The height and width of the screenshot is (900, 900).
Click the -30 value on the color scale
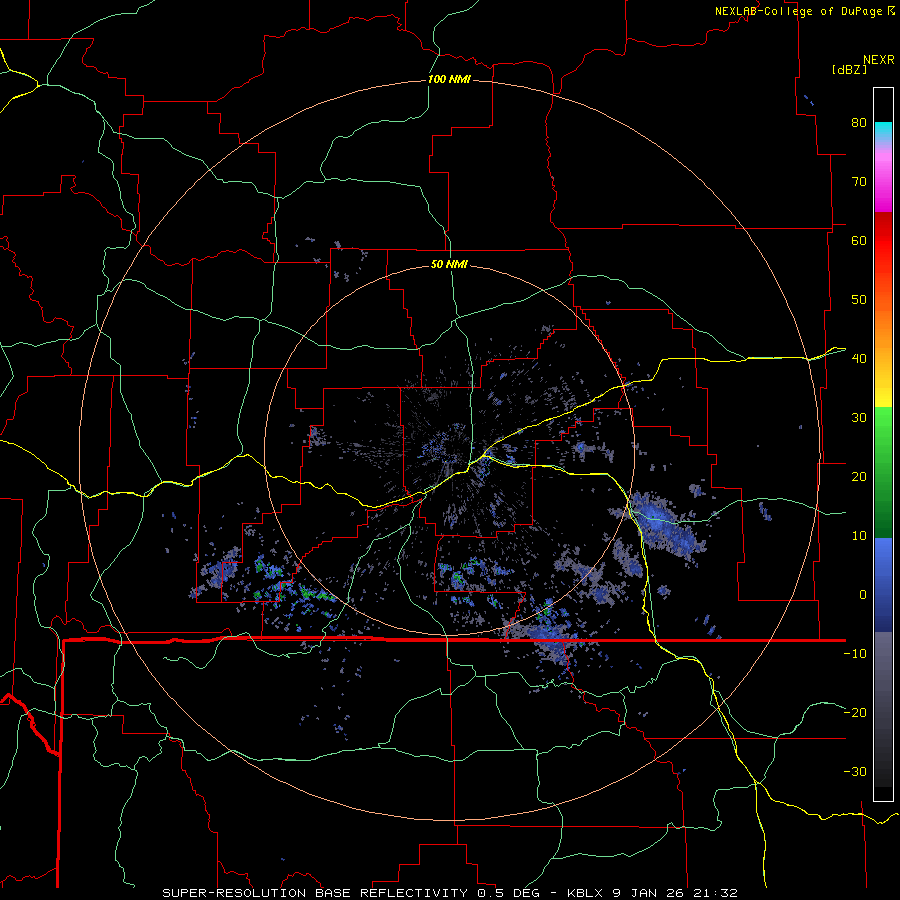[855, 771]
